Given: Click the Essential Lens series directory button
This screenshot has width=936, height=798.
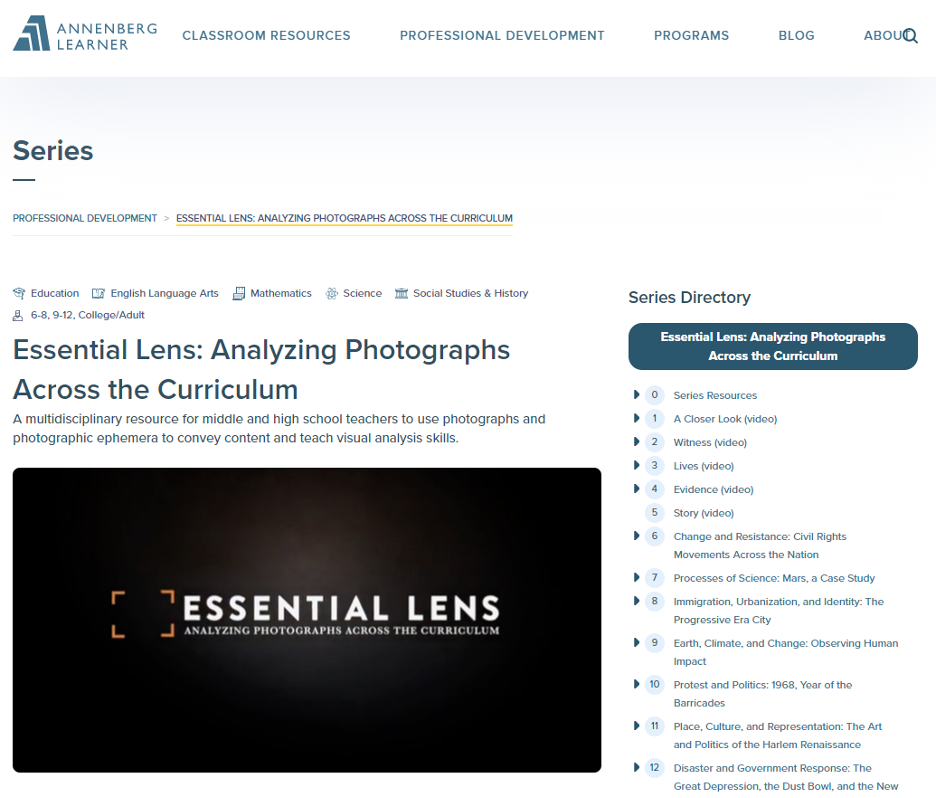Looking at the screenshot, I should coord(773,346).
